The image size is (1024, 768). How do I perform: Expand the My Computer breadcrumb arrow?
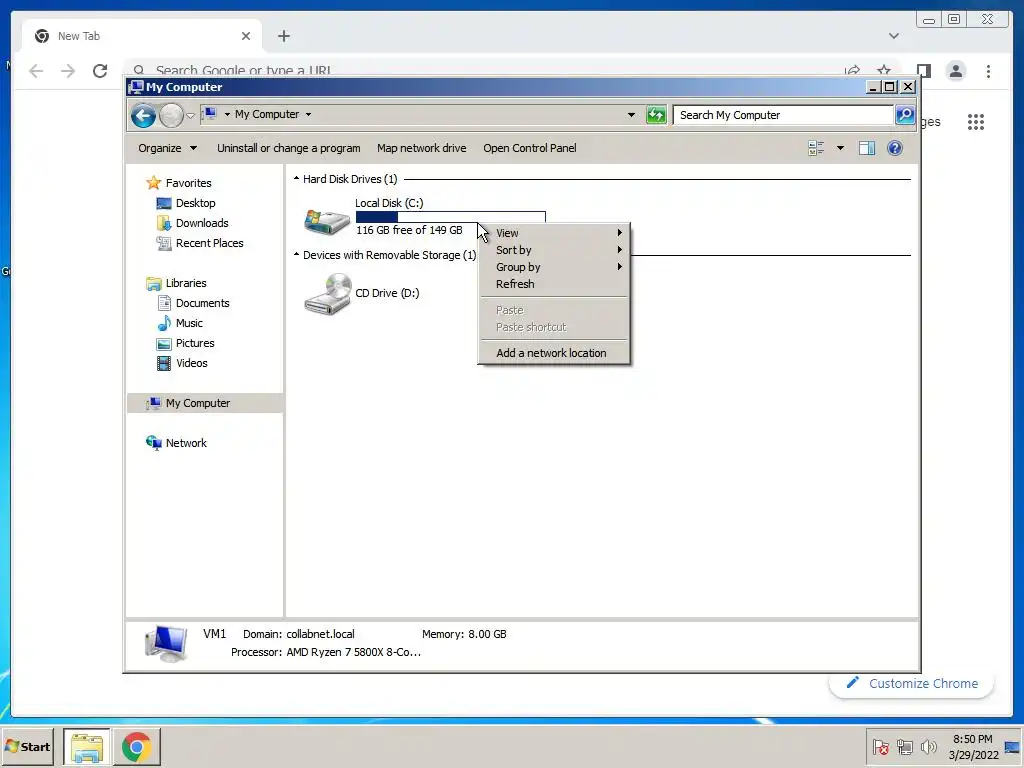click(x=308, y=114)
